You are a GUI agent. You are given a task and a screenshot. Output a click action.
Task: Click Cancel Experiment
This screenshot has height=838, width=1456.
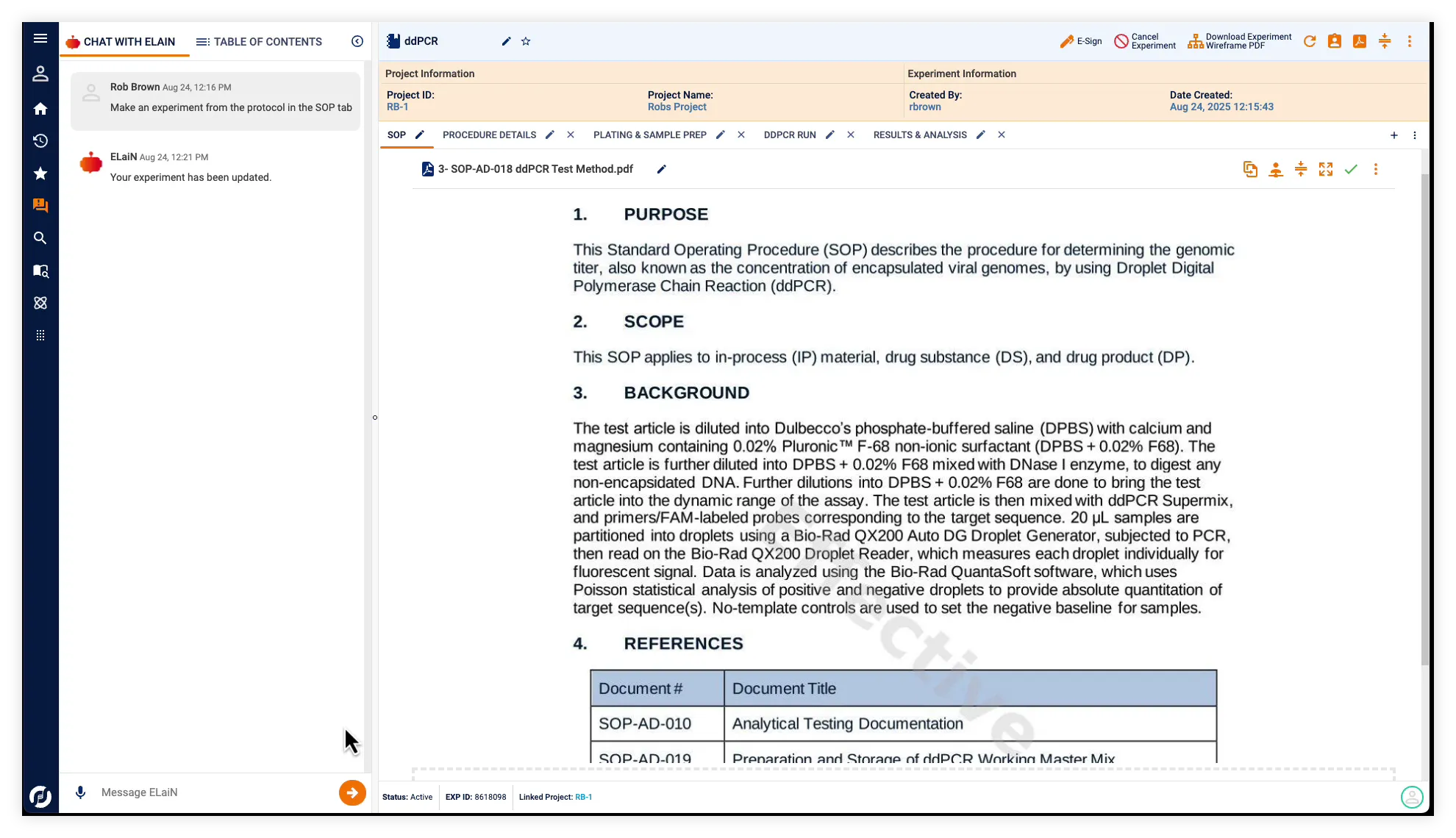click(x=1145, y=41)
